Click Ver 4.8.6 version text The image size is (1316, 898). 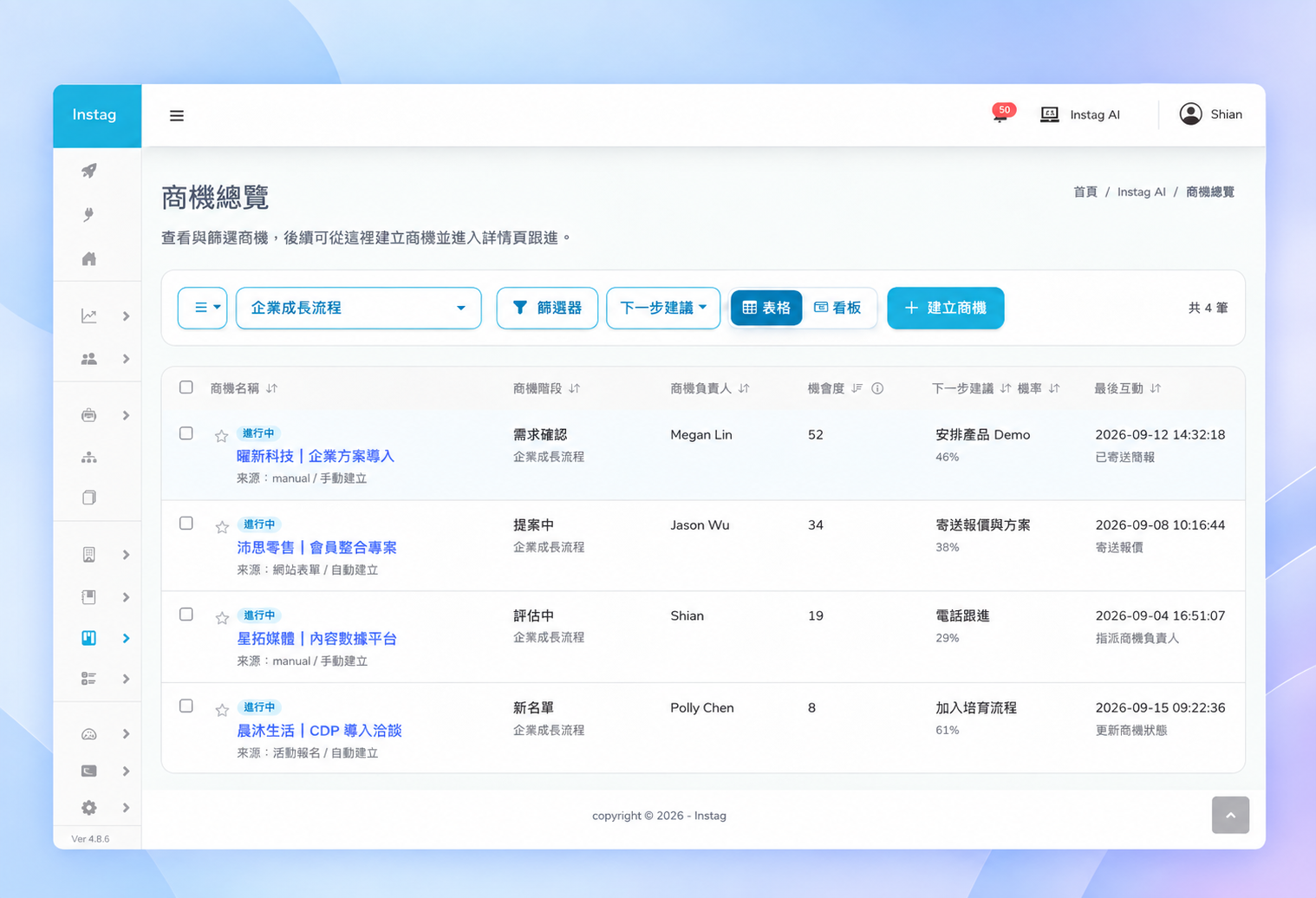(x=90, y=838)
